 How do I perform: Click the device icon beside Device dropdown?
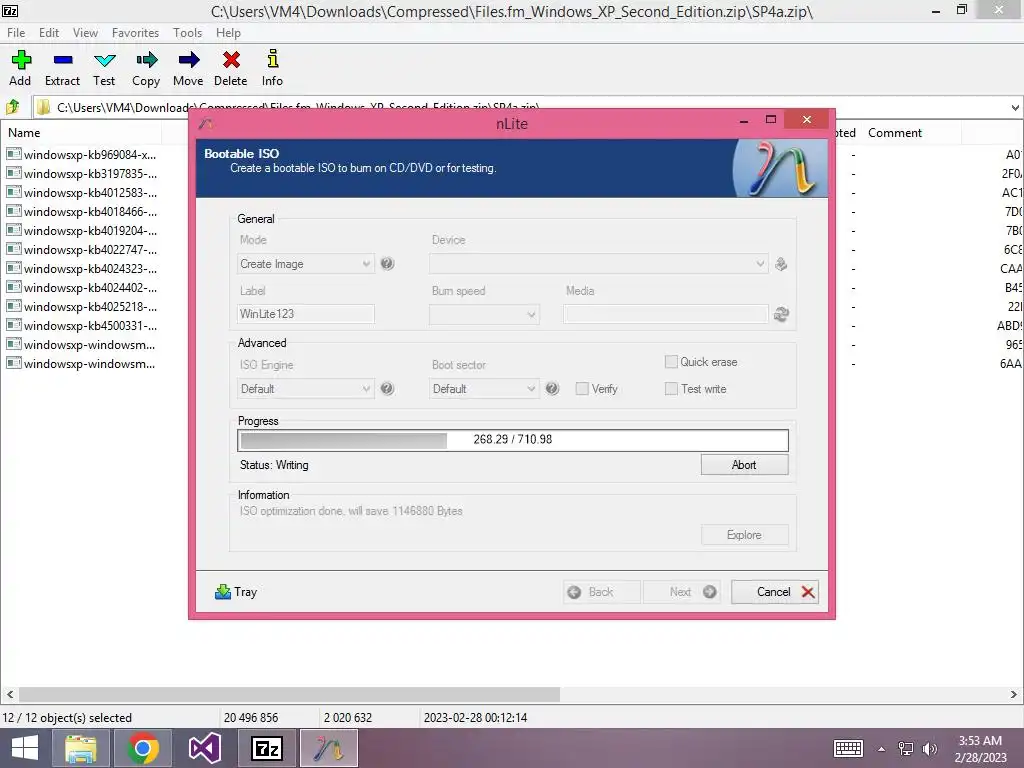tap(781, 264)
